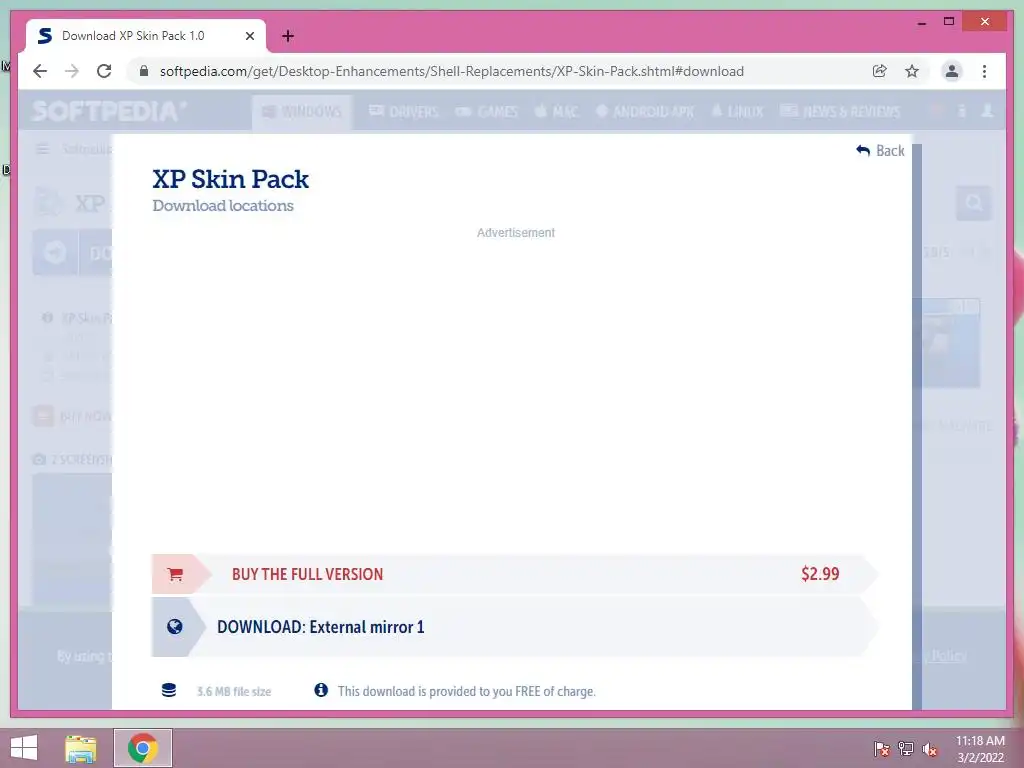The image size is (1024, 768).
Task: Click the Softpedia user account icon
Action: pyautogui.click(x=987, y=111)
